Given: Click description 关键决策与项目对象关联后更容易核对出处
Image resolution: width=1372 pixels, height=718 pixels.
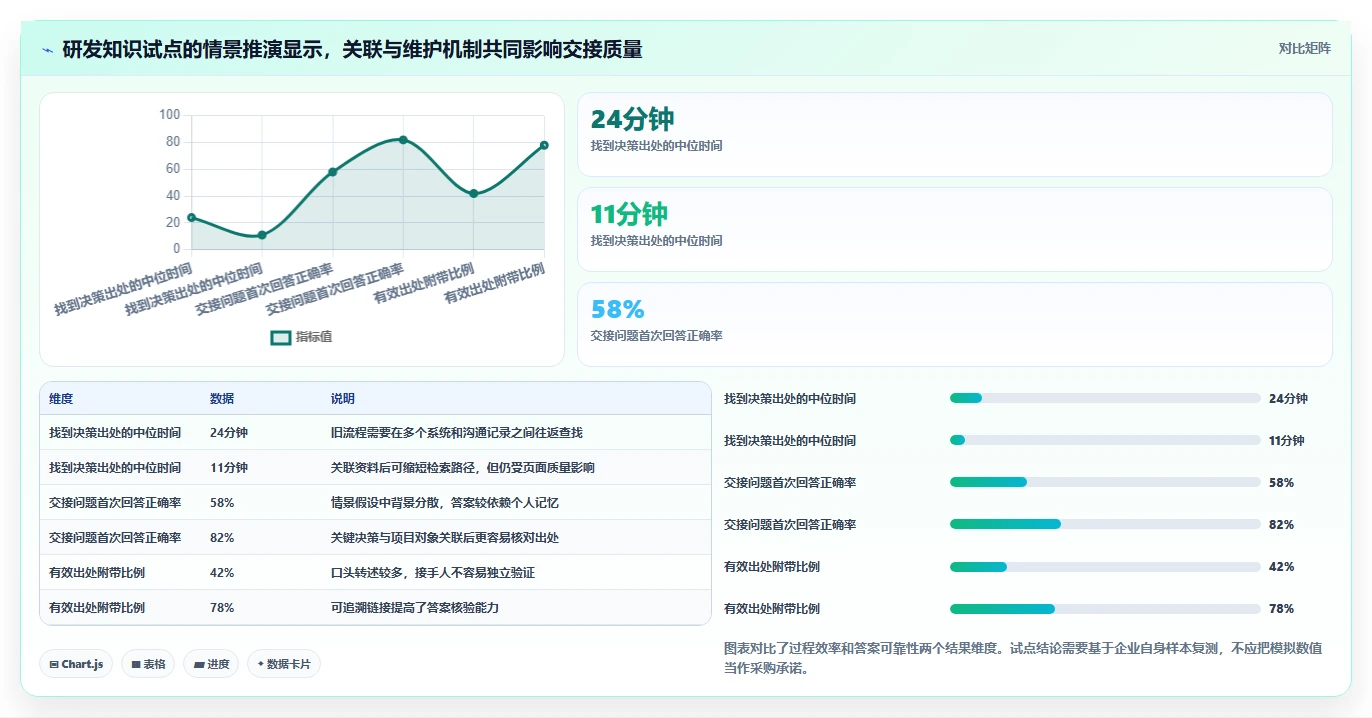Looking at the screenshot, I should (445, 538).
